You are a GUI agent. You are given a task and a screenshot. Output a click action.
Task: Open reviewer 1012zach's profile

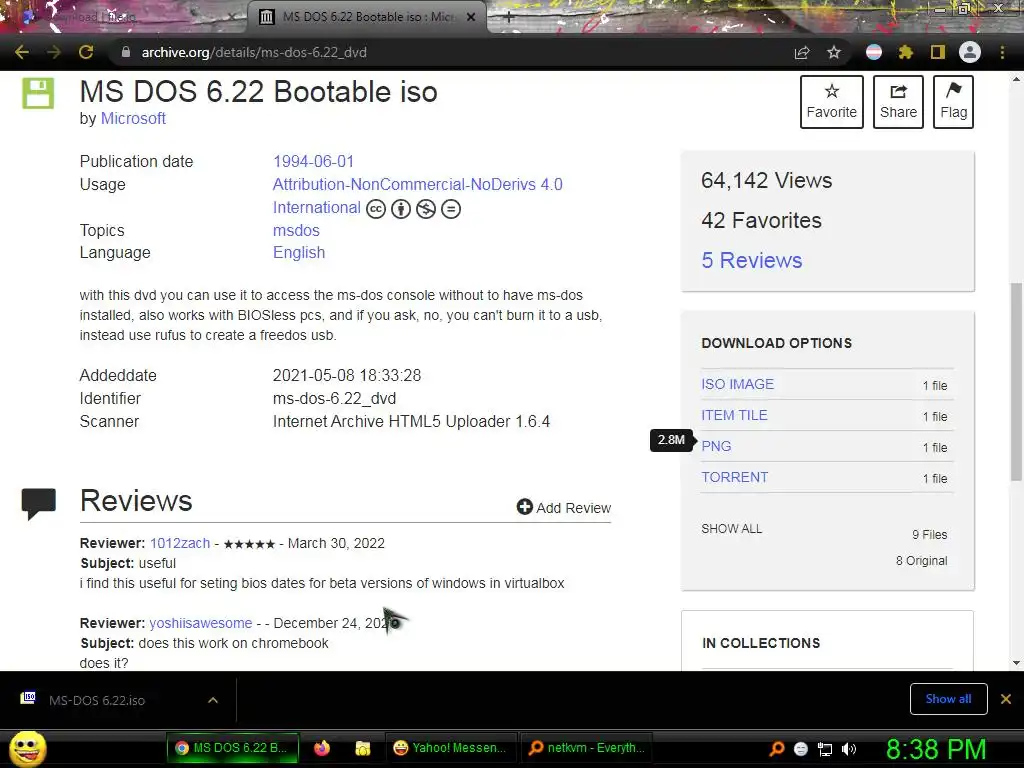click(180, 543)
